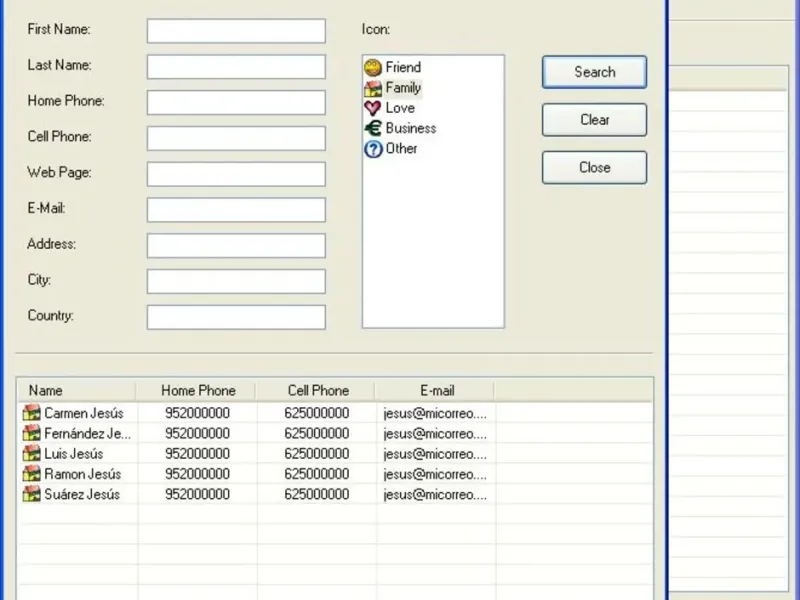Screen dimensions: 800x600
Task: Click the house icon beside Luis Jesús
Action: pos(32,454)
